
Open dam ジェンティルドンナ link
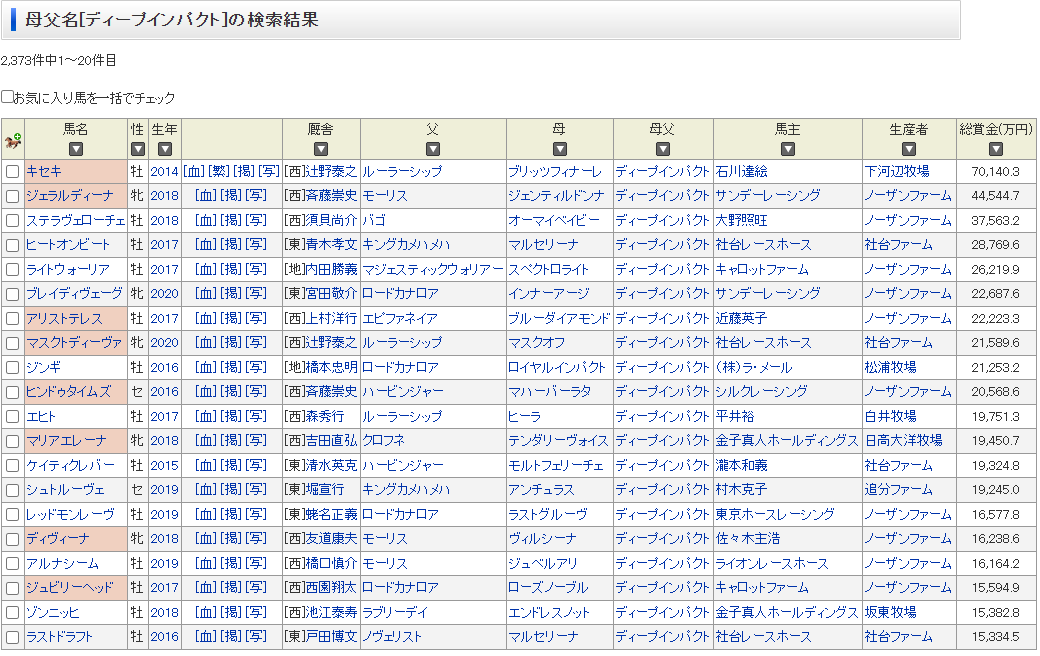click(556, 196)
